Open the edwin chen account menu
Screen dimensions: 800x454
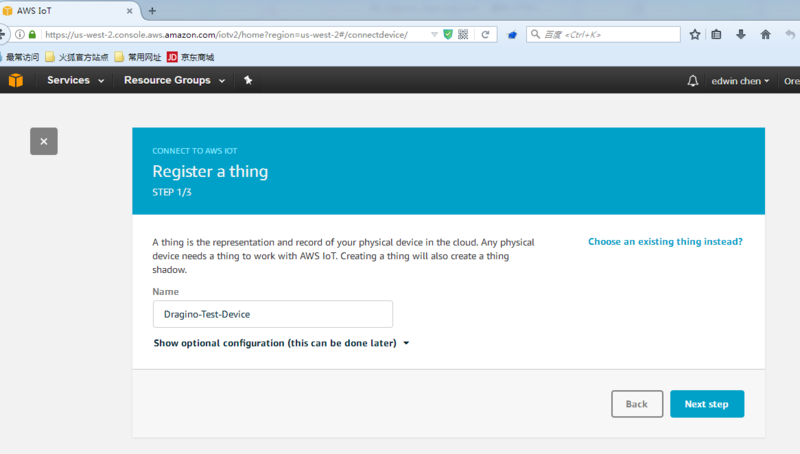coord(740,81)
